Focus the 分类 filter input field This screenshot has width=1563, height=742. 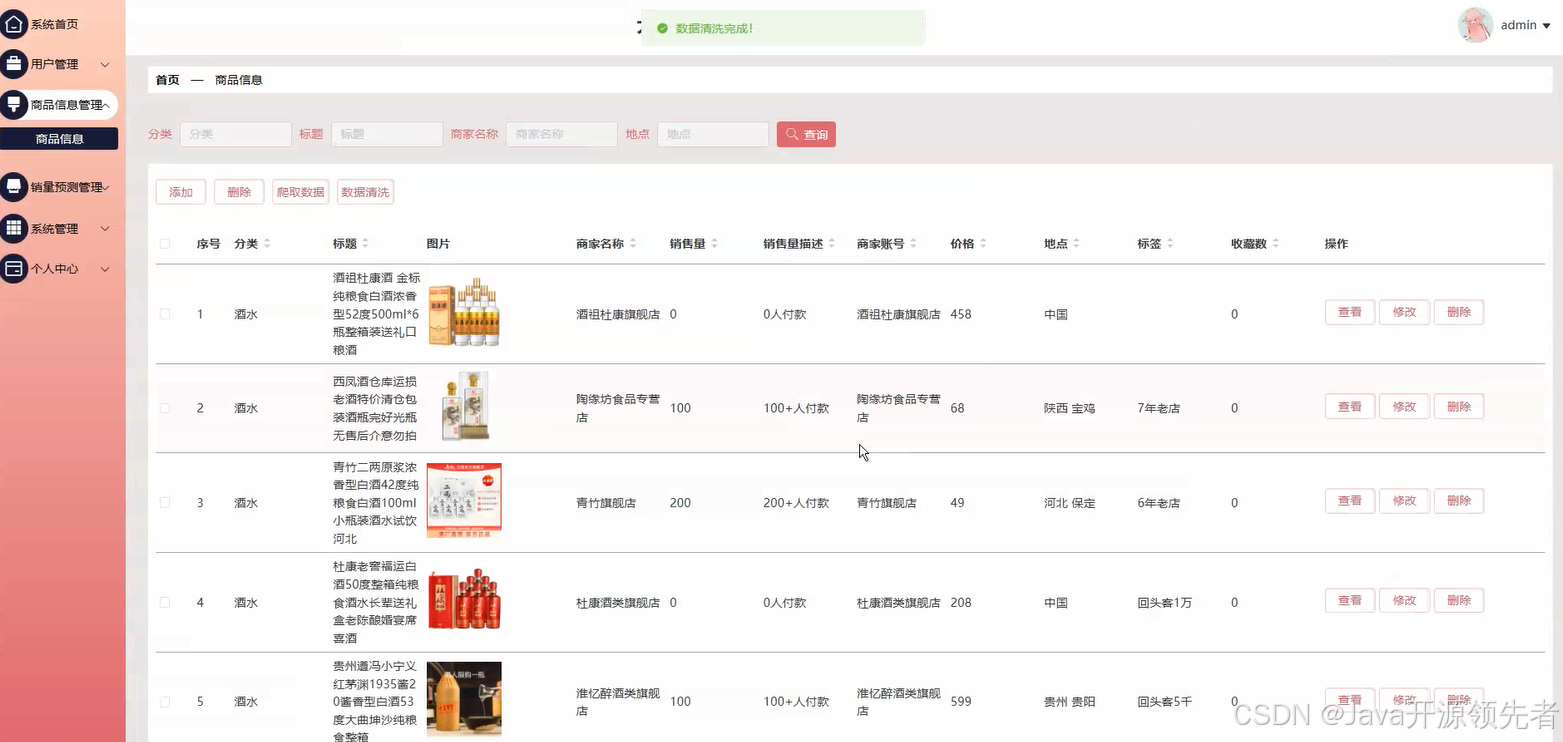235,134
